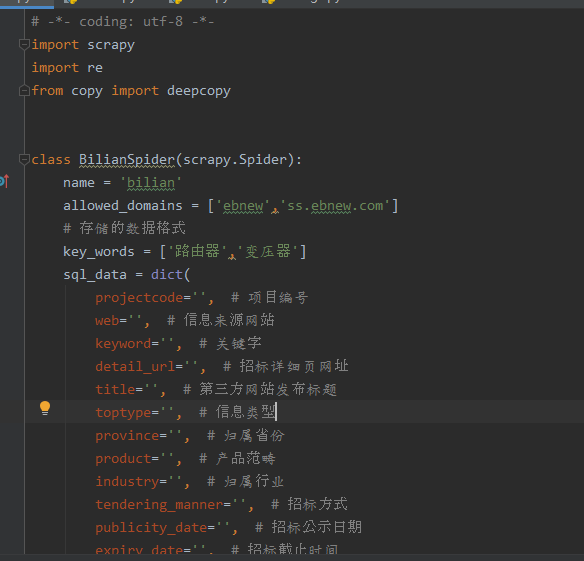
Task: Click the comment 产品范畴
Action: click(x=238, y=459)
